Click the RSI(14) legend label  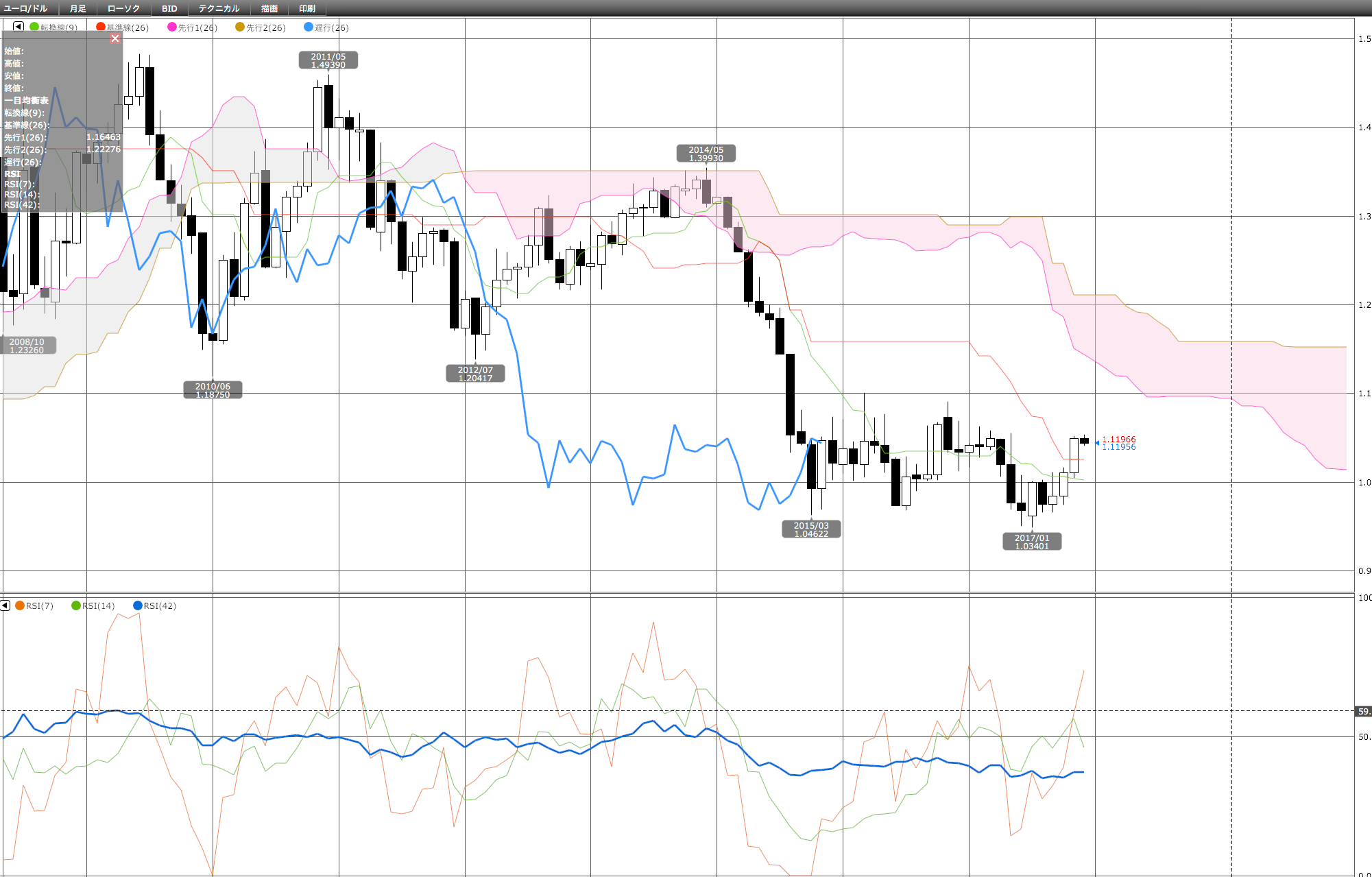(x=99, y=605)
